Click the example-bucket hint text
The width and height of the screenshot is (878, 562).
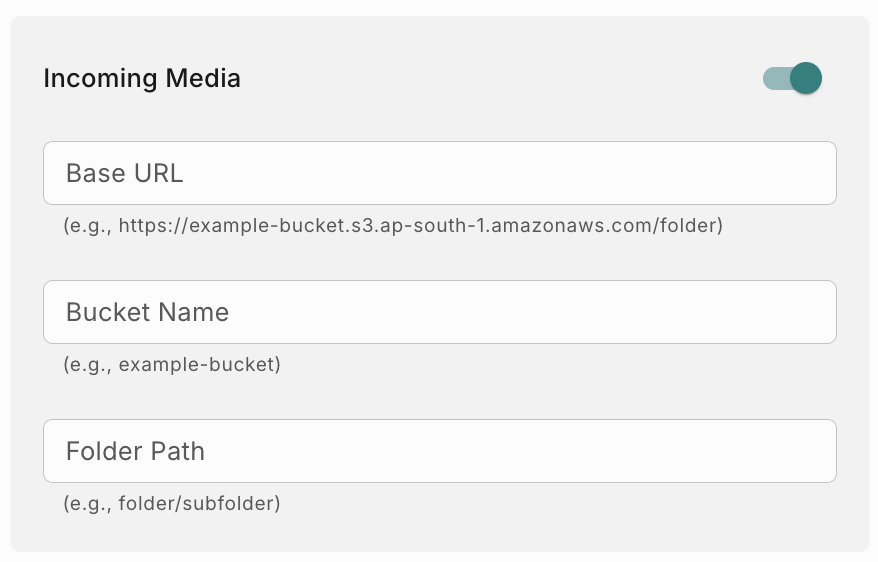172,365
